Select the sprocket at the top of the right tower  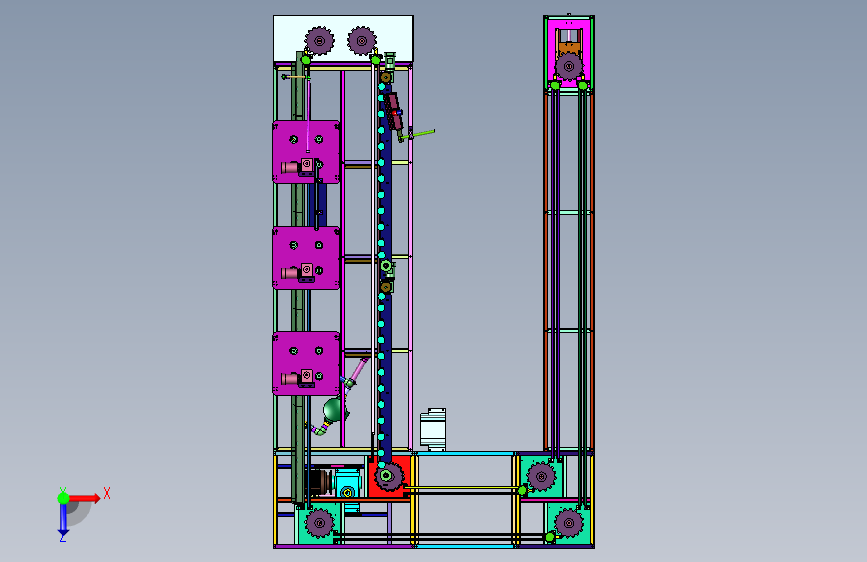(569, 66)
